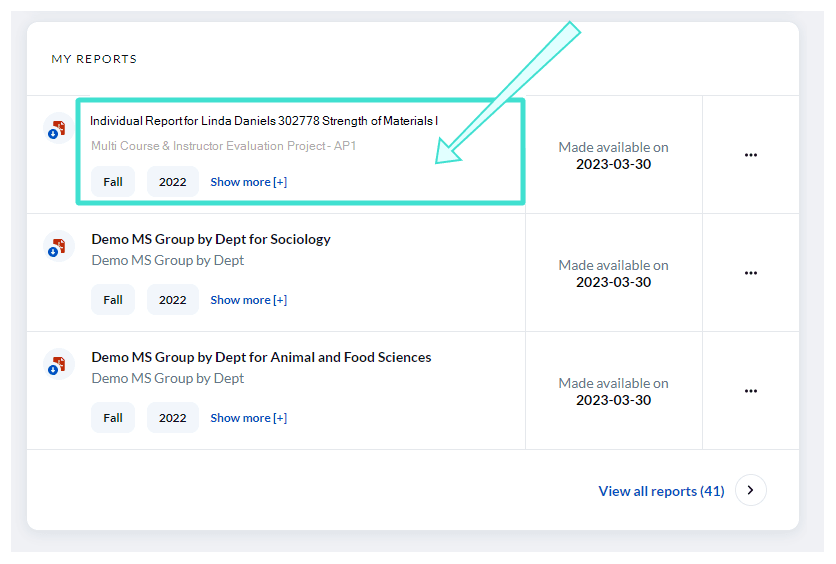Click 2022 tag under Sociology report

(x=173, y=300)
